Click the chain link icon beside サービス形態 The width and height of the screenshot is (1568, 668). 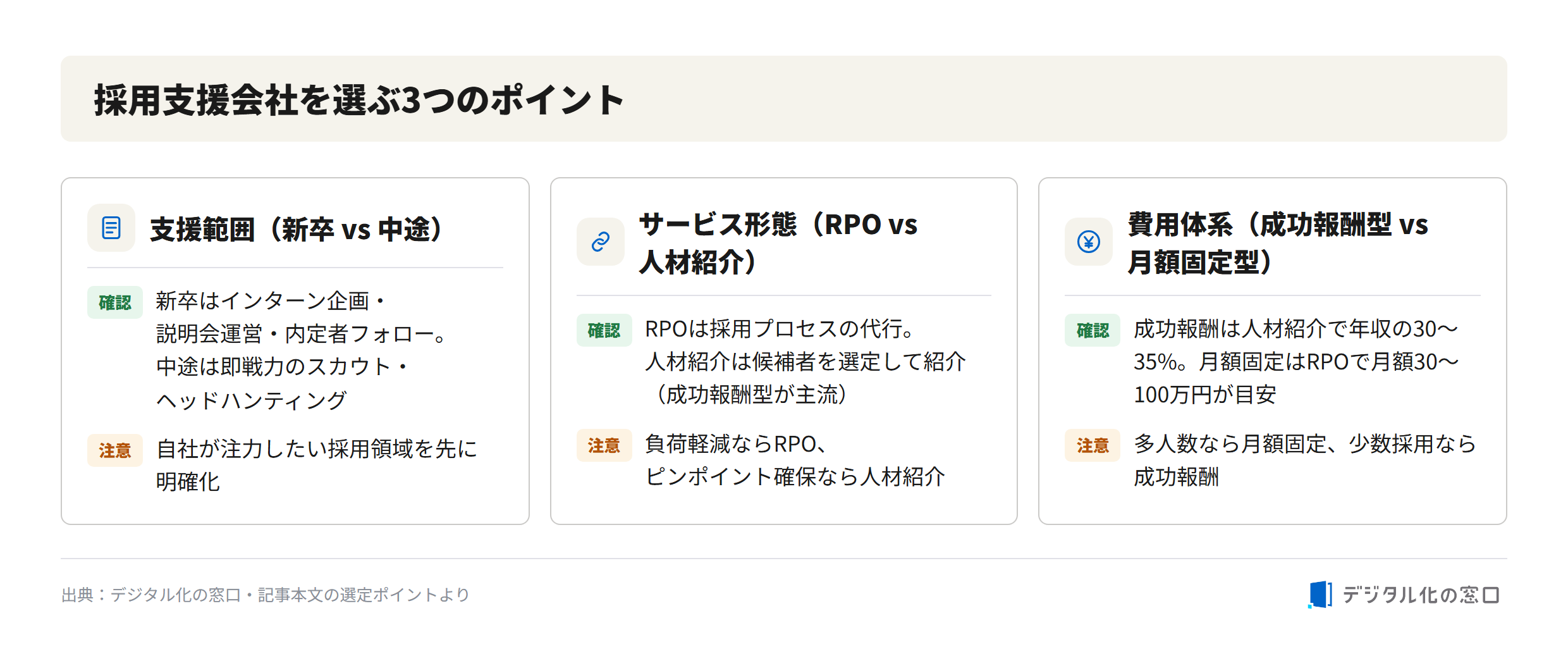pyautogui.click(x=600, y=242)
